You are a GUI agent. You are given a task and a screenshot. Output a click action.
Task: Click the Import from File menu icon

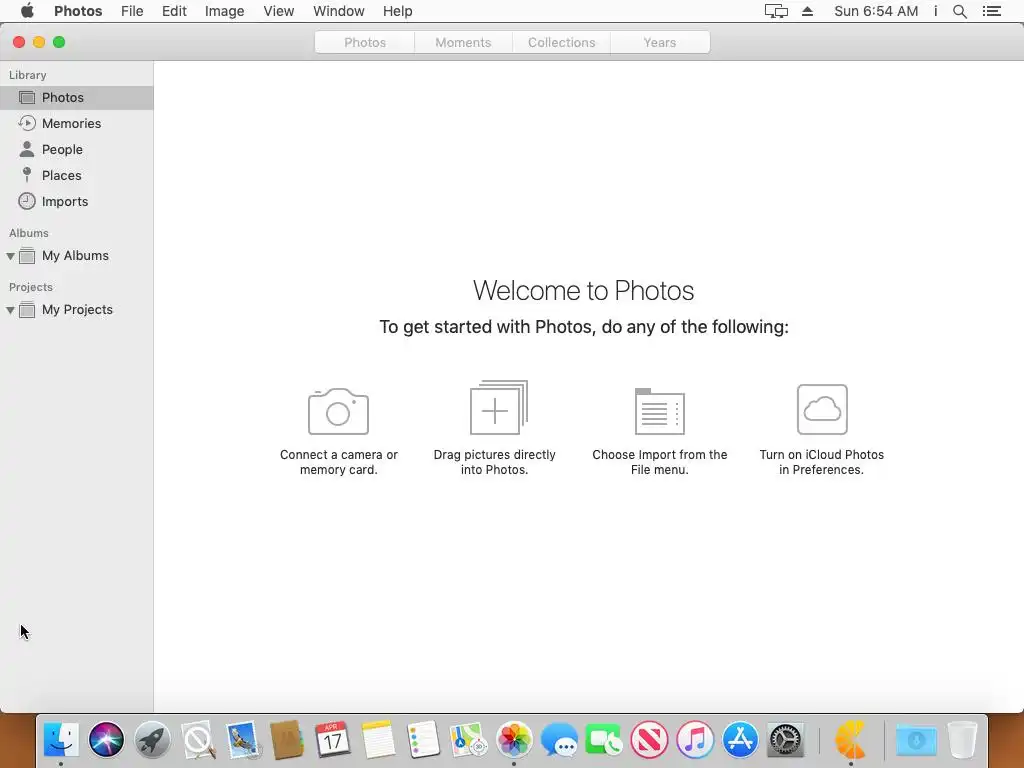click(660, 411)
